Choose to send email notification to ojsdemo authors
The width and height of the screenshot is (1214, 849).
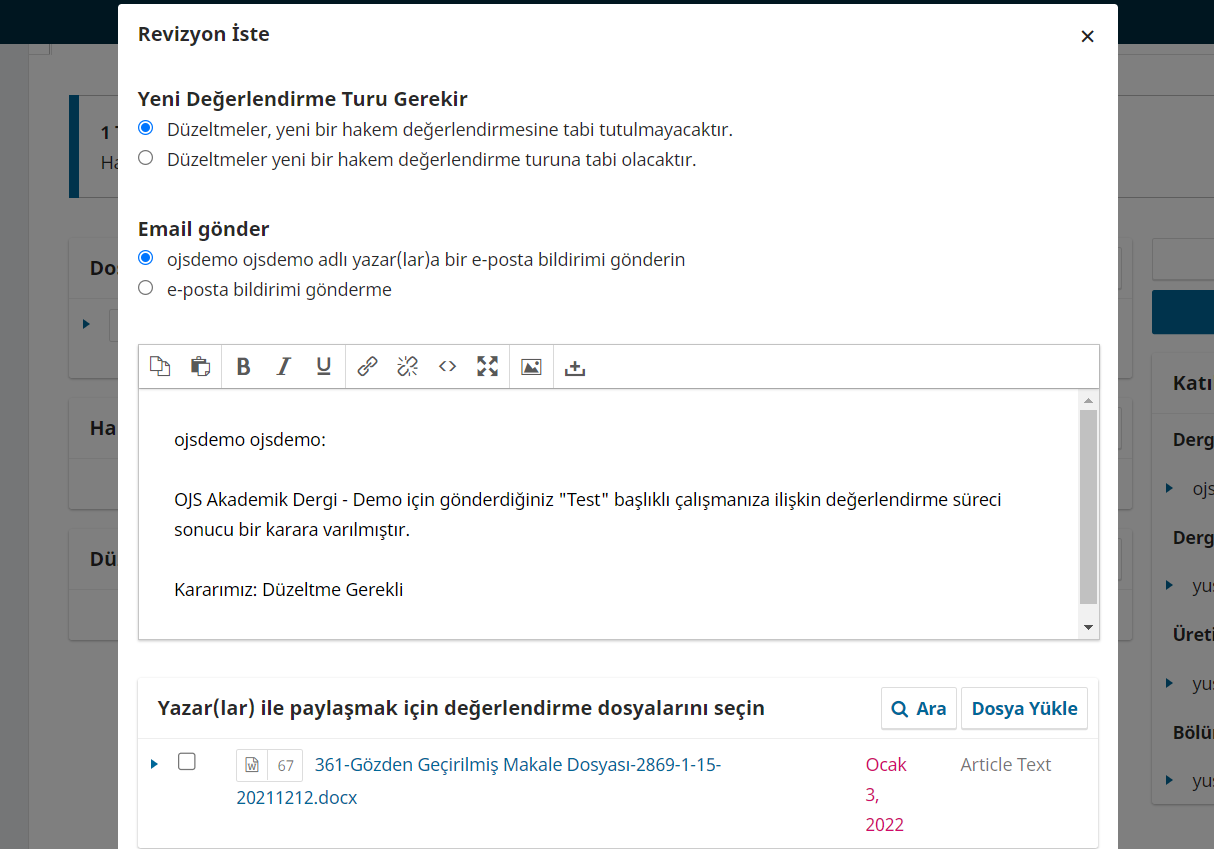(x=146, y=258)
